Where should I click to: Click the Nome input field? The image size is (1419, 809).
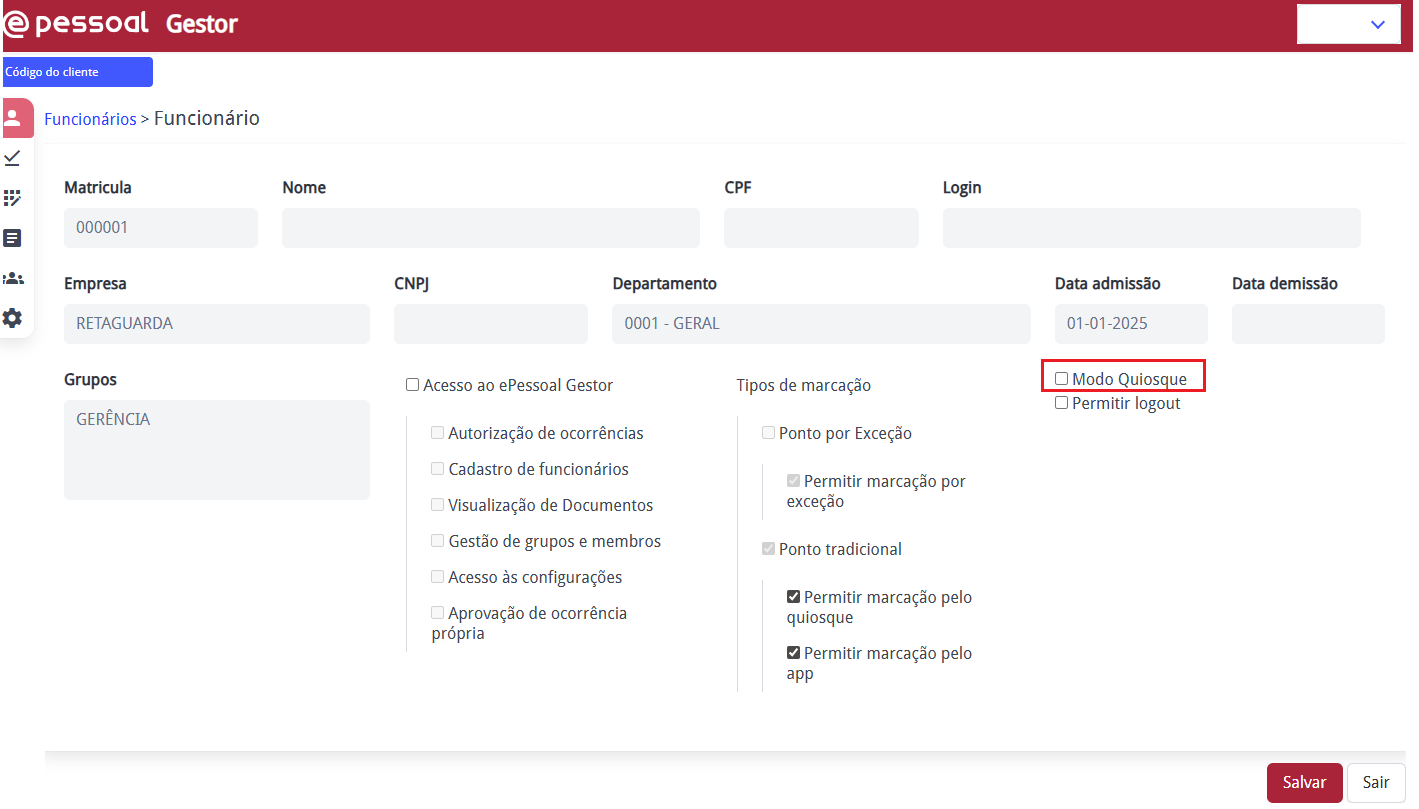pyautogui.click(x=490, y=228)
